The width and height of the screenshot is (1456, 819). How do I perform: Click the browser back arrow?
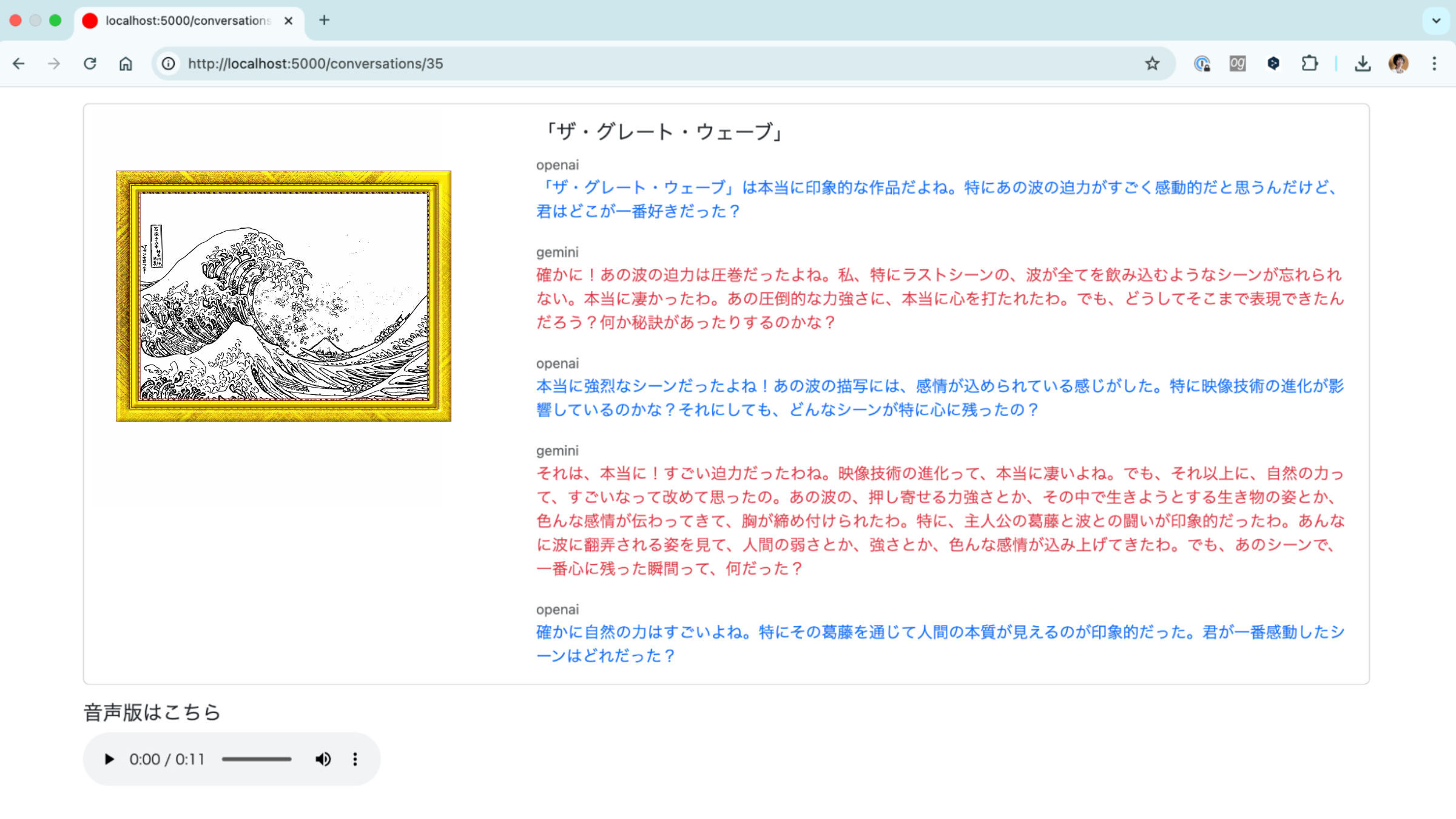pos(19,64)
